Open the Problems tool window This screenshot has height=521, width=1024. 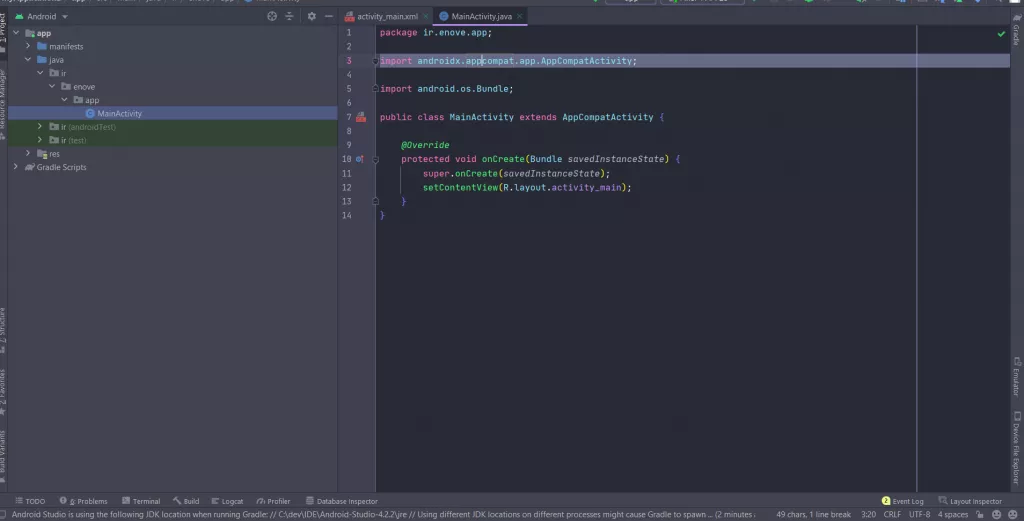click(x=84, y=501)
